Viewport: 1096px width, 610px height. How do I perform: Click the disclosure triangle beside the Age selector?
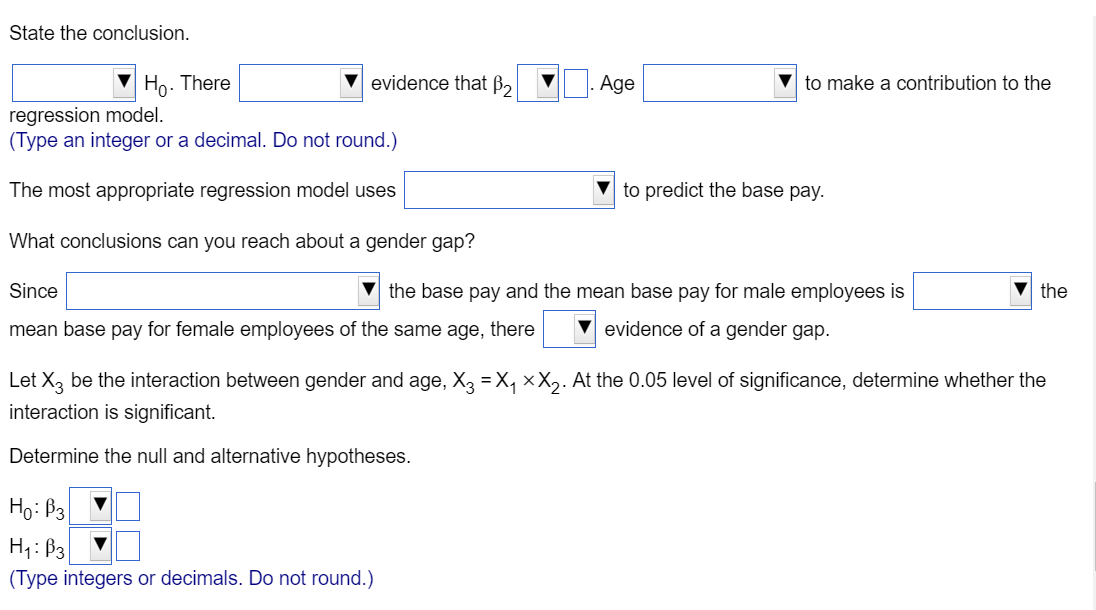click(x=786, y=83)
